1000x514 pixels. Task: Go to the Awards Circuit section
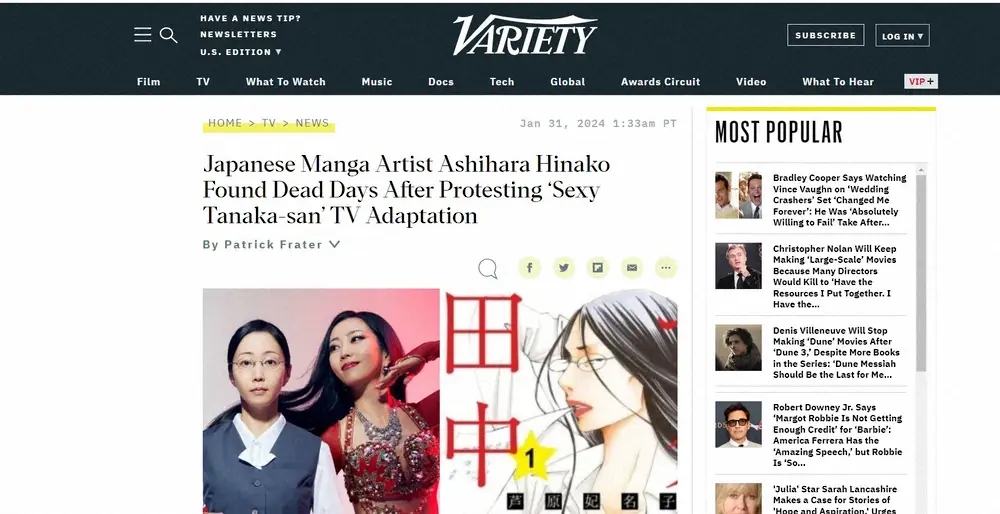pos(660,82)
